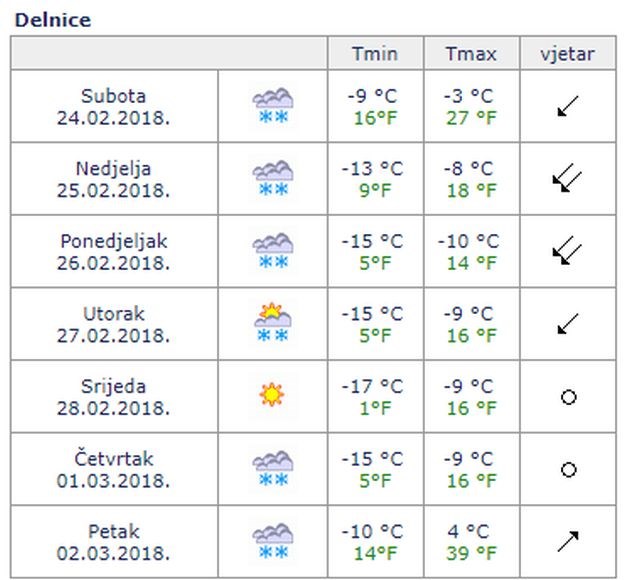Click the calm wind circle for Srijeda
Viewport: 625px width, 580px height.
[x=568, y=397]
